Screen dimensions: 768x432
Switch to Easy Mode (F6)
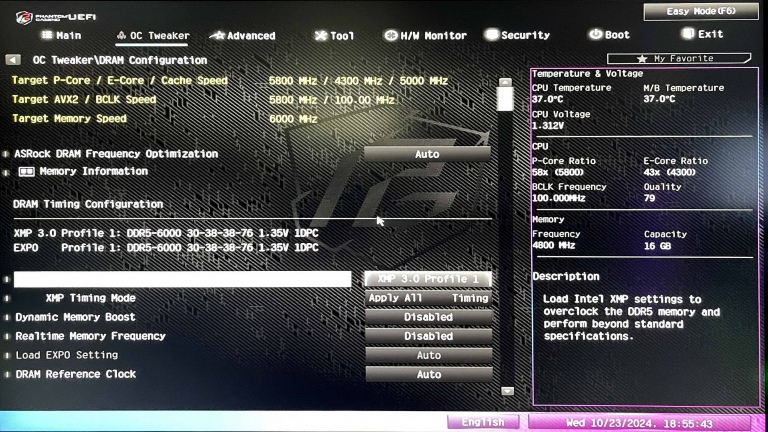click(x=701, y=11)
